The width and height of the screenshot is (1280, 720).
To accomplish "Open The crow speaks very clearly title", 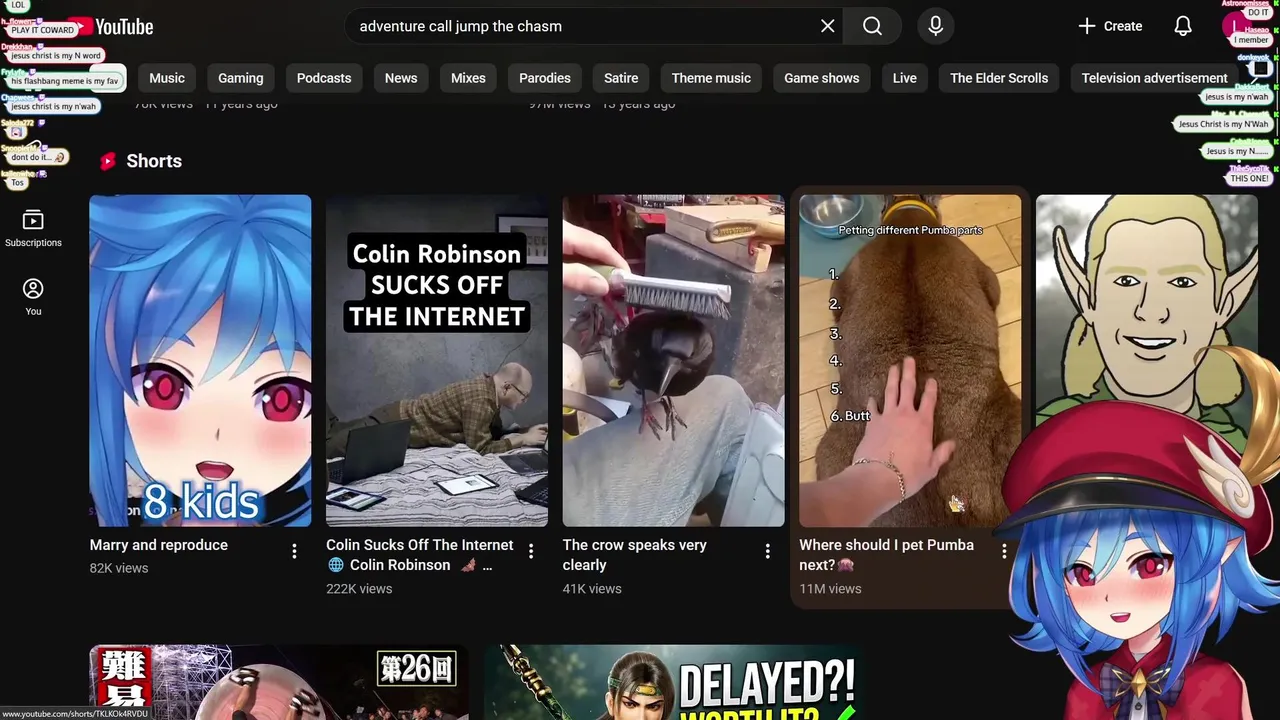I will coord(635,555).
